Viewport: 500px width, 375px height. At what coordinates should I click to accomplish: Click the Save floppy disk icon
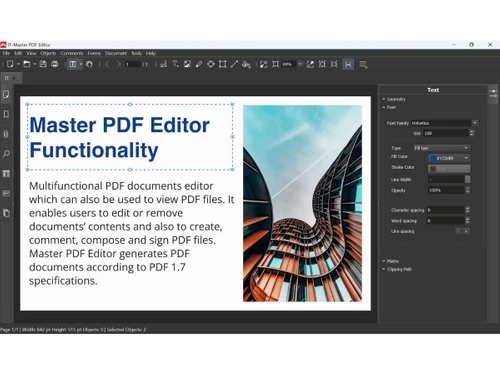[x=43, y=64]
